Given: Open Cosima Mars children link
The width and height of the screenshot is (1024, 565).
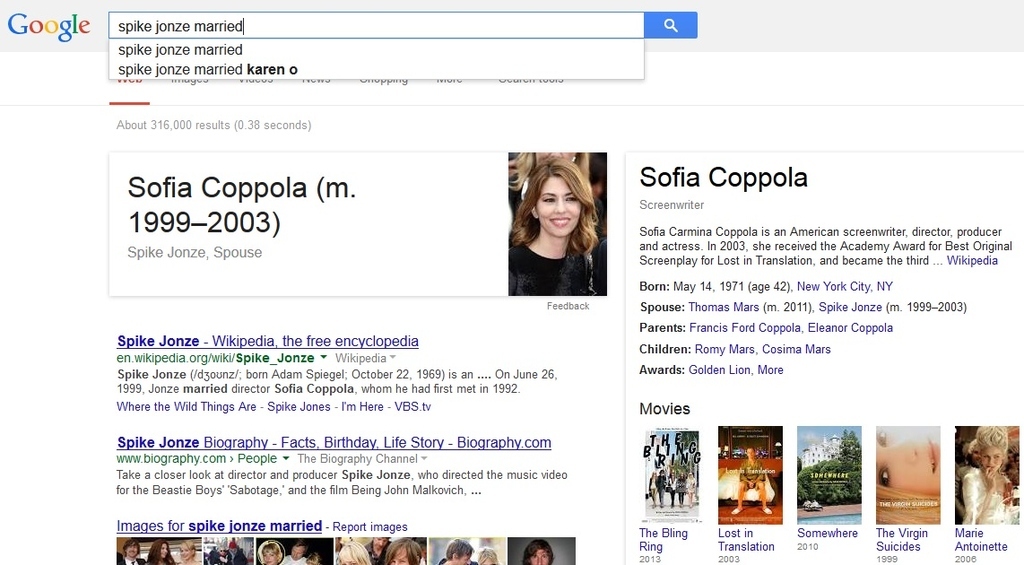Looking at the screenshot, I should click(x=796, y=349).
